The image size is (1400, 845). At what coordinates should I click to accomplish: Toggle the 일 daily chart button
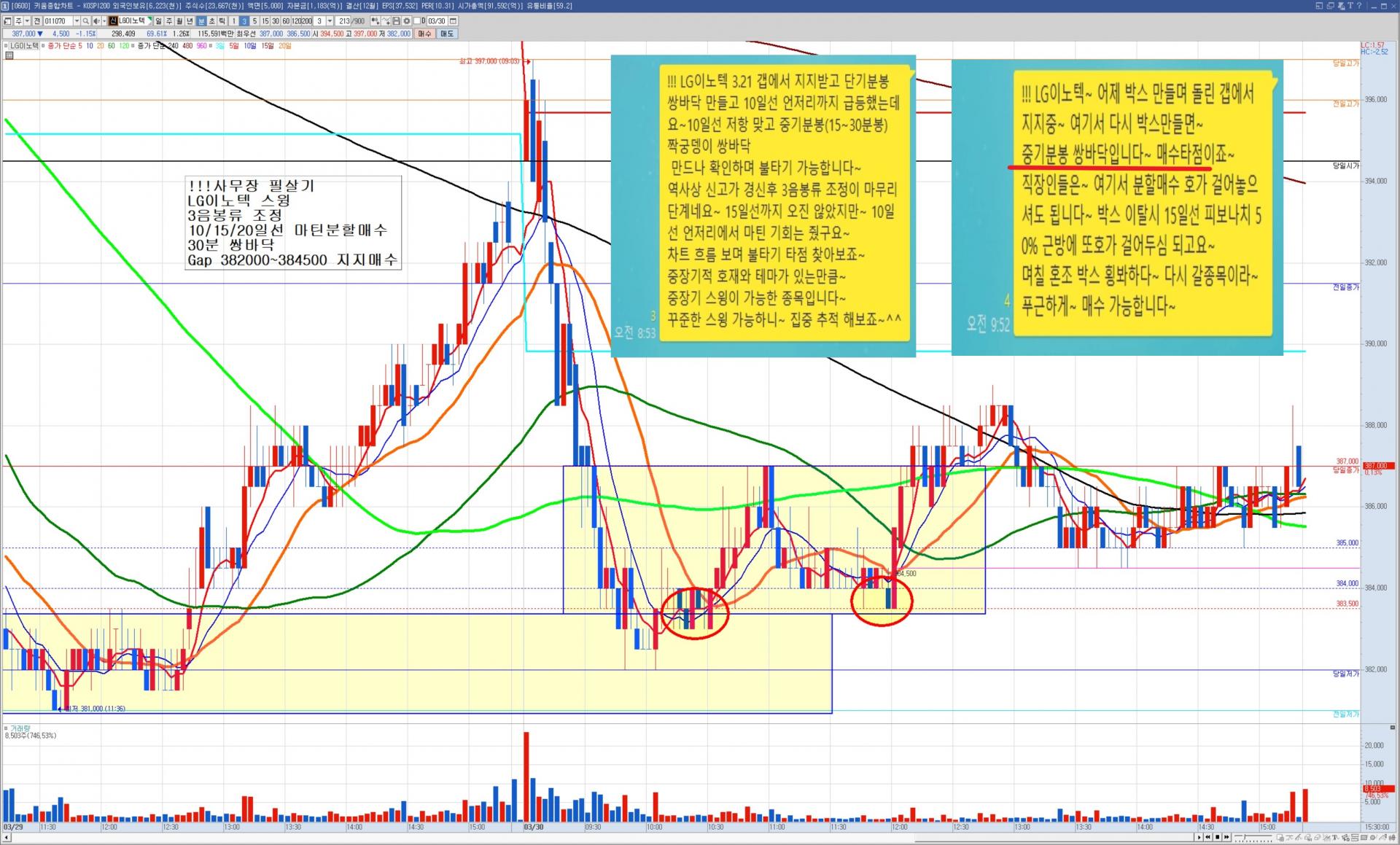(158, 21)
